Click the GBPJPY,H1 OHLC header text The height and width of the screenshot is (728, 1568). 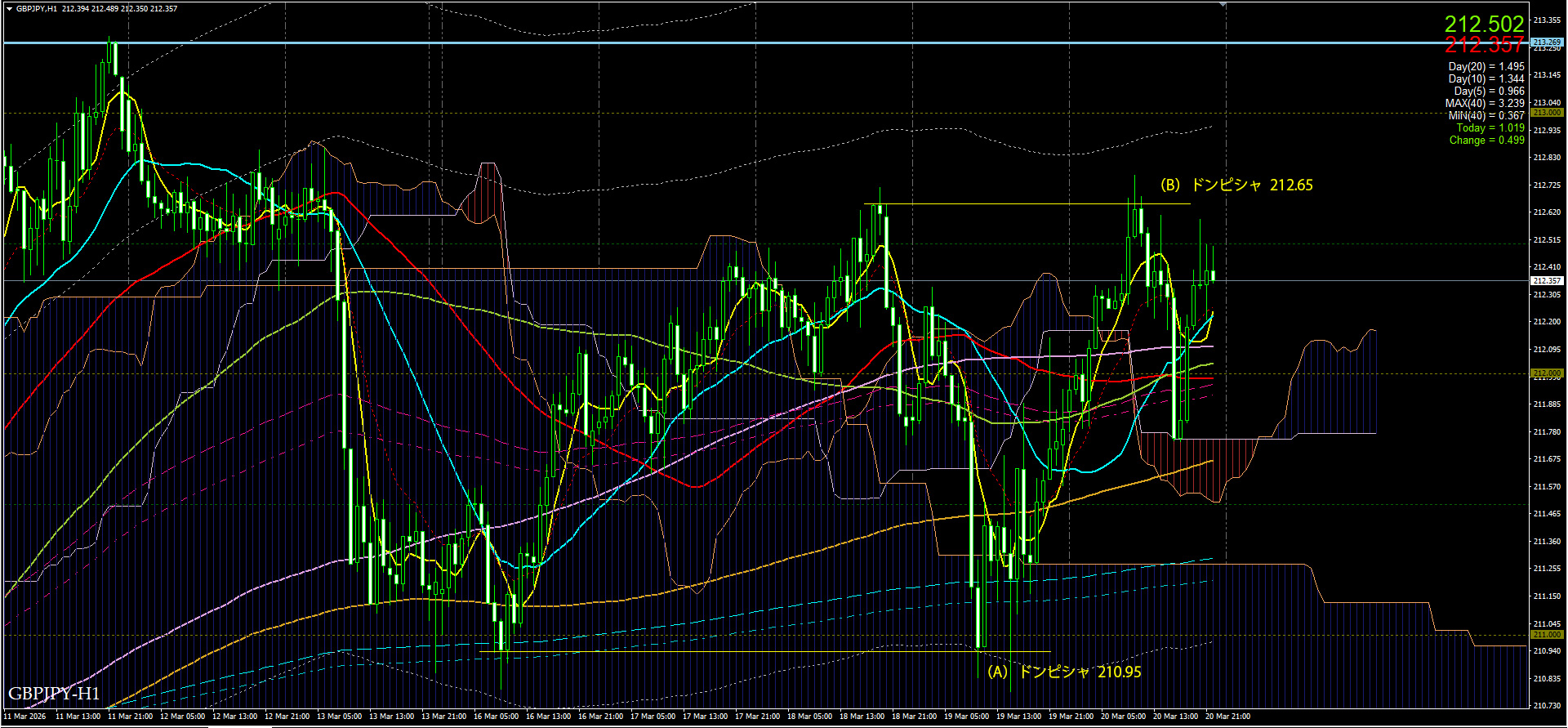coord(96,9)
